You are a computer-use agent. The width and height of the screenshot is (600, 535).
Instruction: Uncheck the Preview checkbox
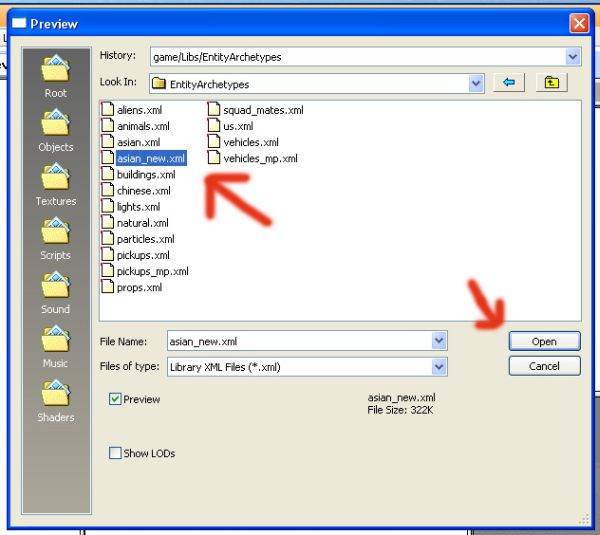tap(116, 399)
